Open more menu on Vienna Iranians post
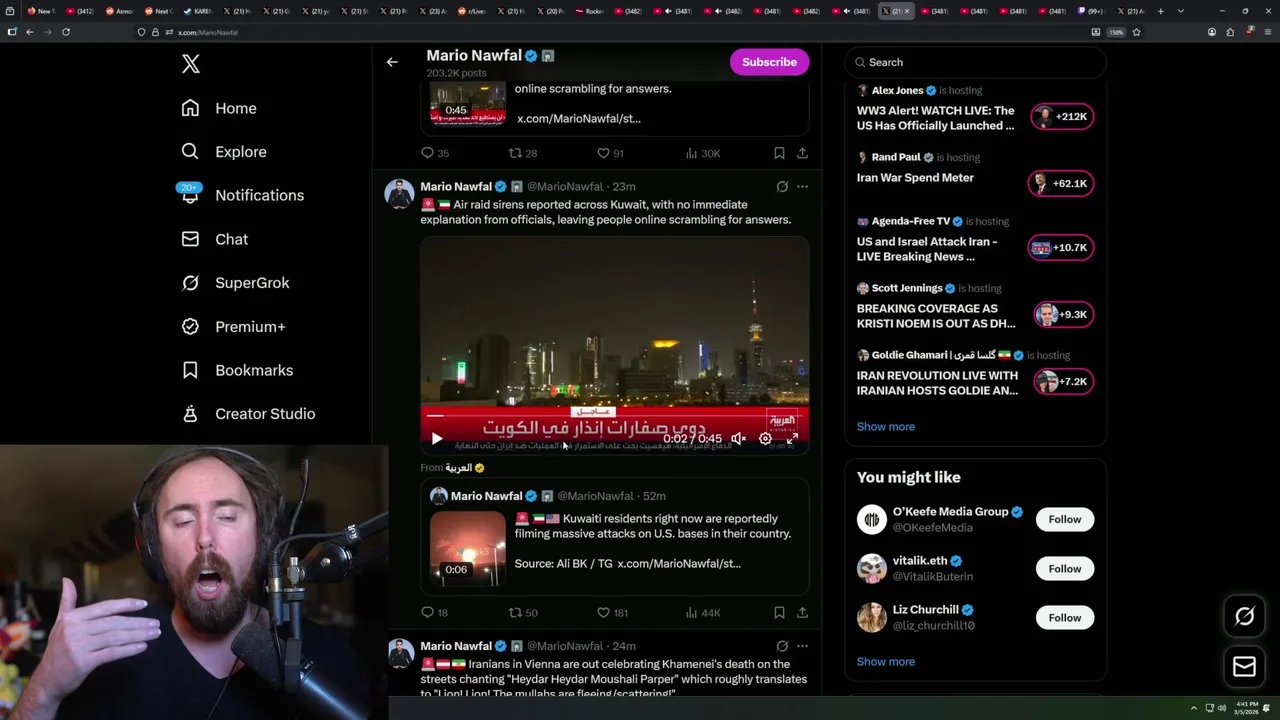1280x720 pixels. 802,646
